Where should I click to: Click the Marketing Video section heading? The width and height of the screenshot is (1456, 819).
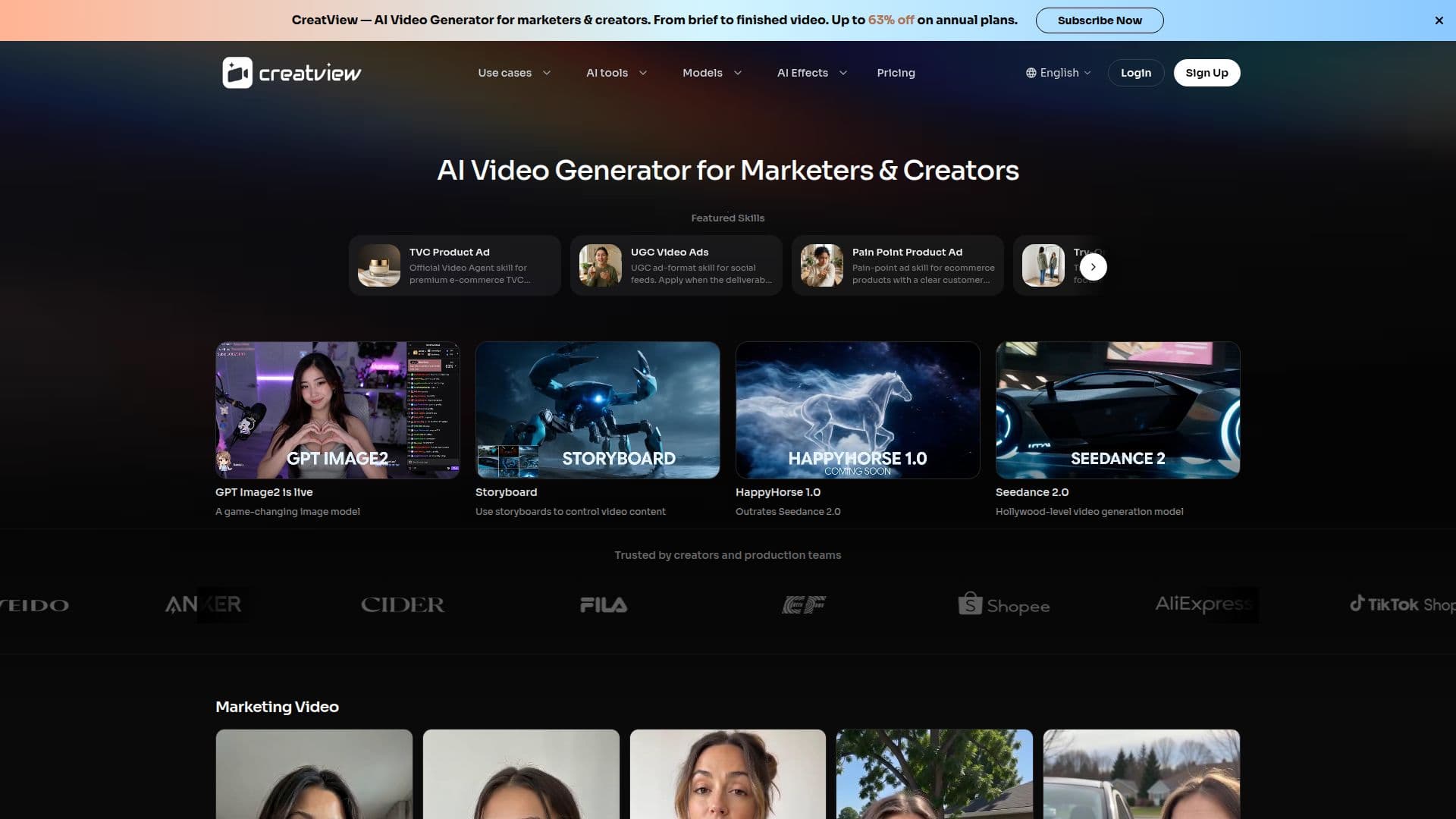click(277, 707)
